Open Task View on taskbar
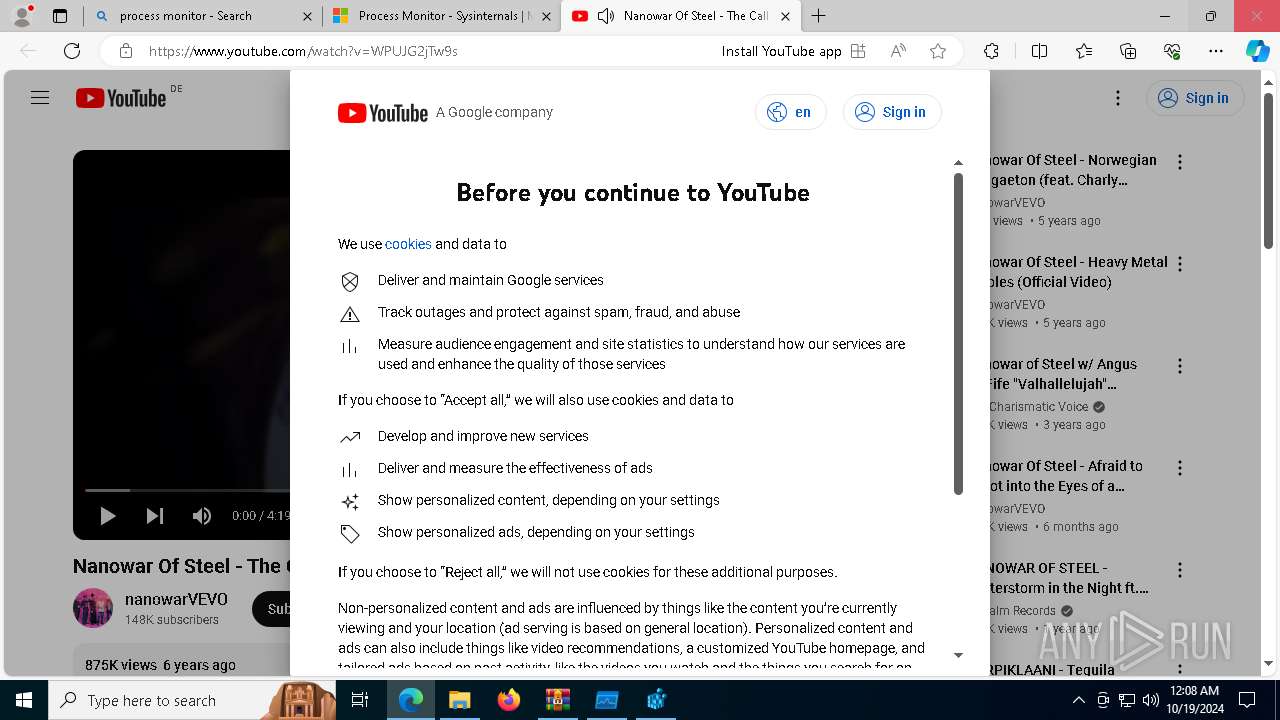Viewport: 1280px width, 720px height. (x=360, y=700)
